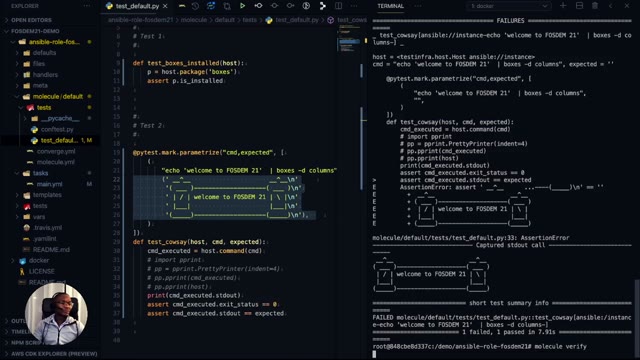
Task: Open the LICENSE file
Action: pyautogui.click(x=41, y=271)
